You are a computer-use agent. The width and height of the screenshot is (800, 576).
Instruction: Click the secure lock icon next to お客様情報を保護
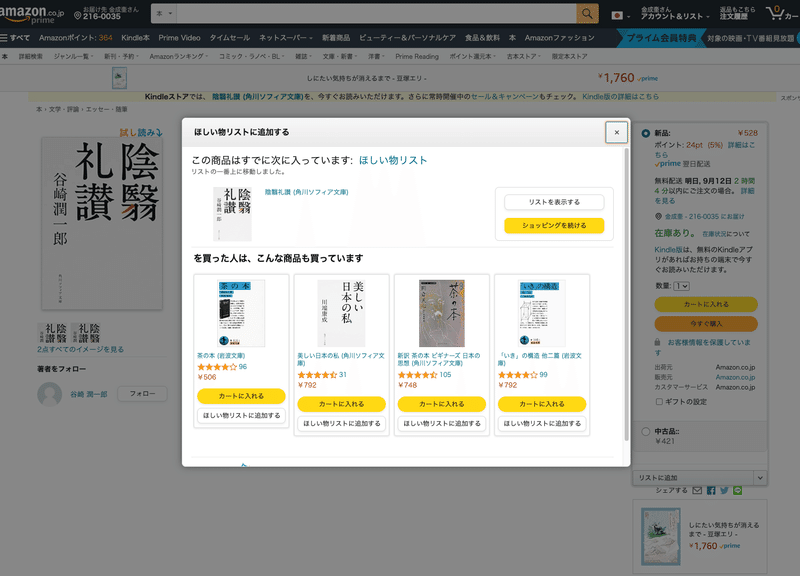[x=658, y=342]
